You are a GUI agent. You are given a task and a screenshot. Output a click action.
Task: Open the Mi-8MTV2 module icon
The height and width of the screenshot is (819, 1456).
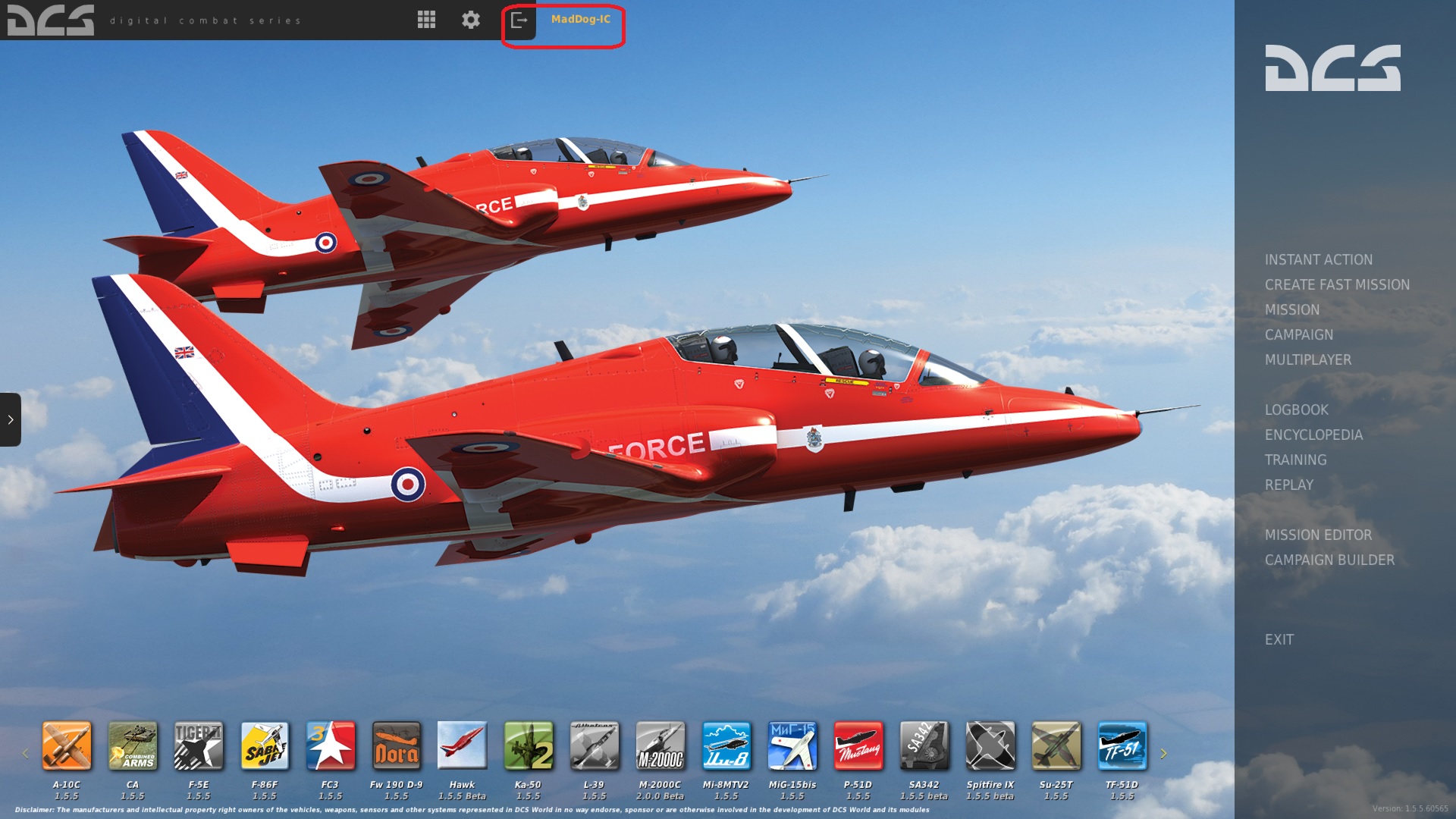[726, 745]
